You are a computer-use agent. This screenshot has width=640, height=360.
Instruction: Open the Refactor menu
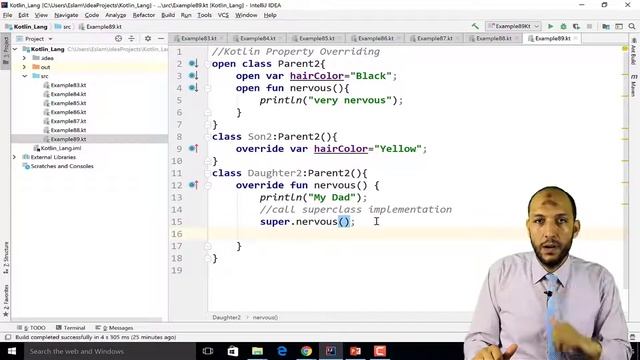coord(144,15)
